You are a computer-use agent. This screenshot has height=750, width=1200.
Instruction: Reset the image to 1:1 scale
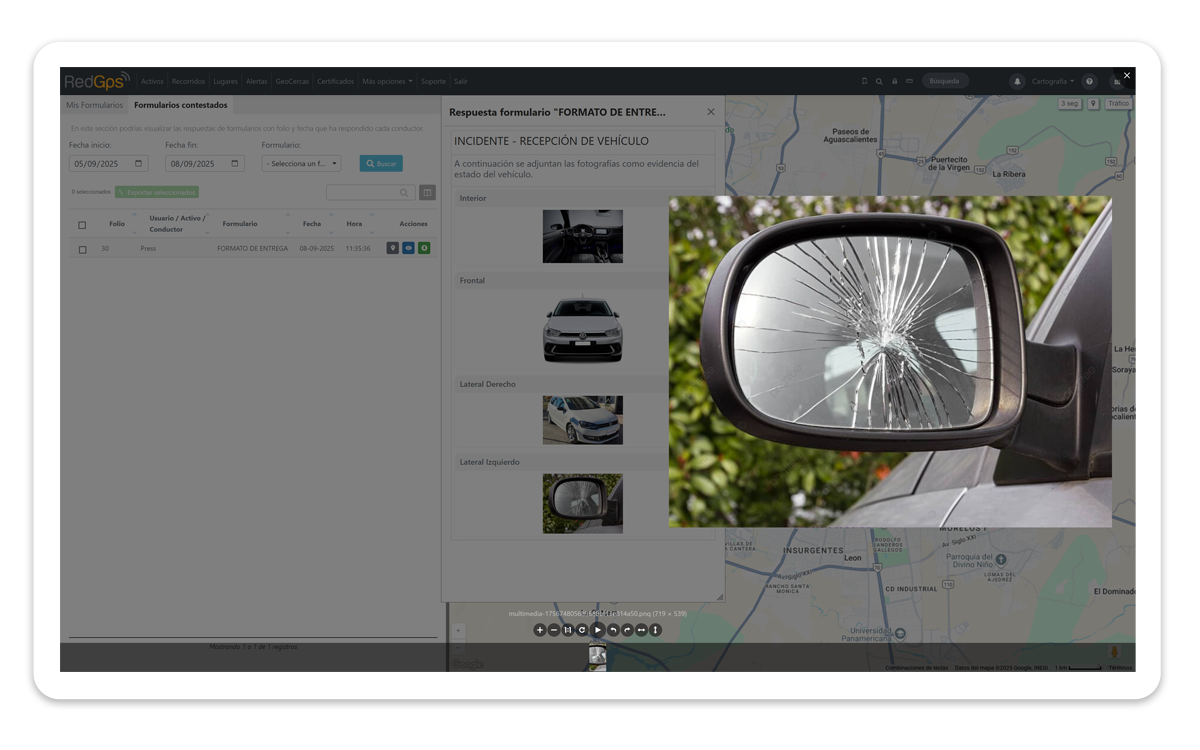point(568,630)
